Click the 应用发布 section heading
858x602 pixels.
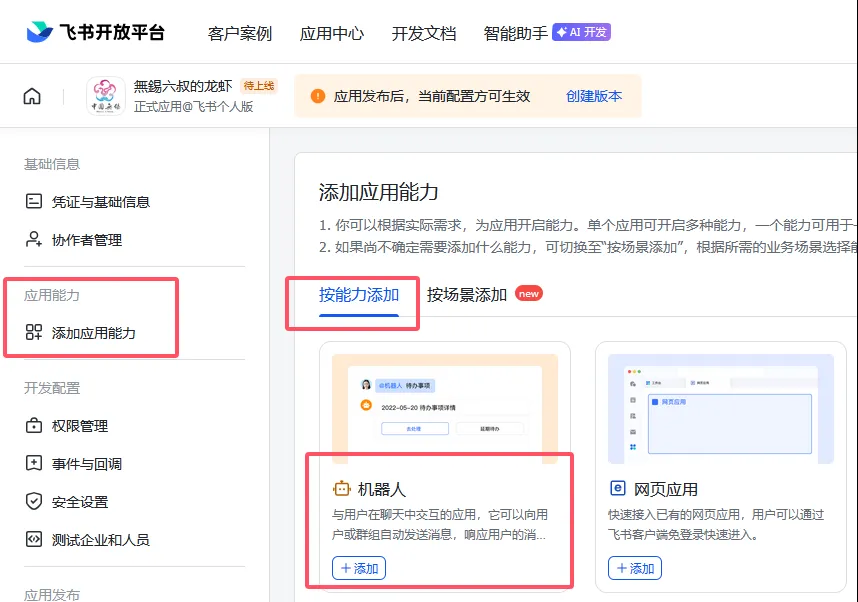click(x=52, y=595)
